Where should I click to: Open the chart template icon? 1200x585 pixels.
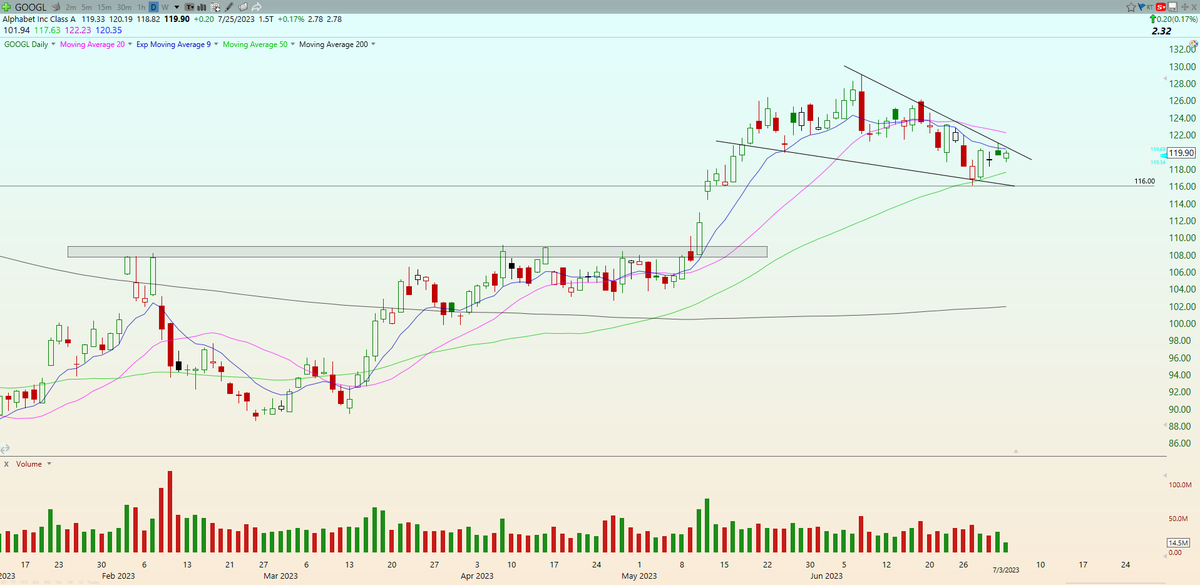click(x=189, y=7)
